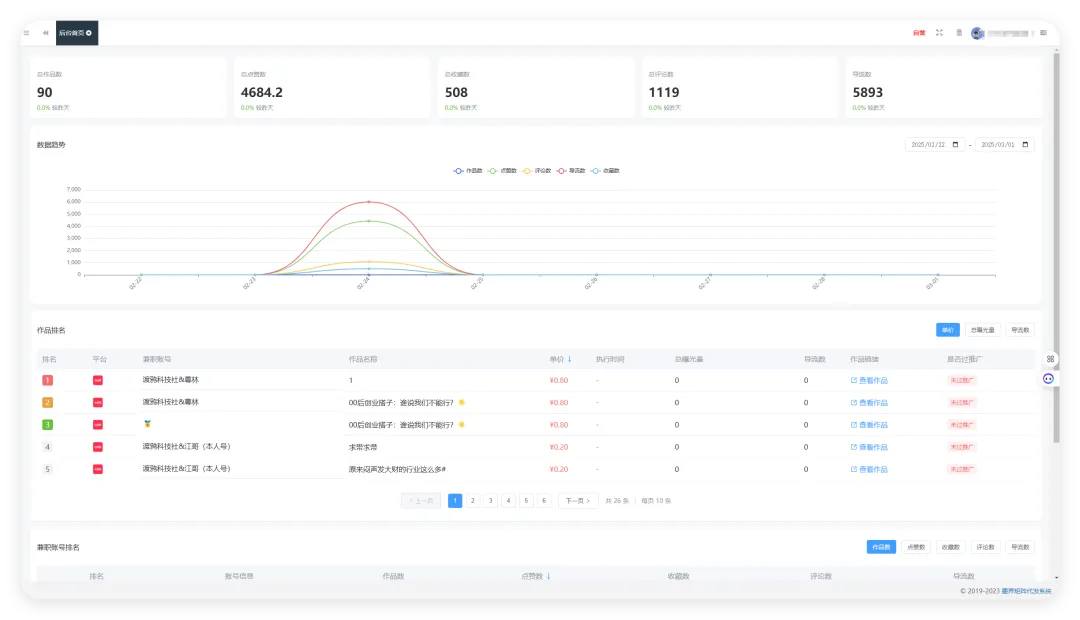
Task: Select page 1 in pagination
Action: point(455,501)
